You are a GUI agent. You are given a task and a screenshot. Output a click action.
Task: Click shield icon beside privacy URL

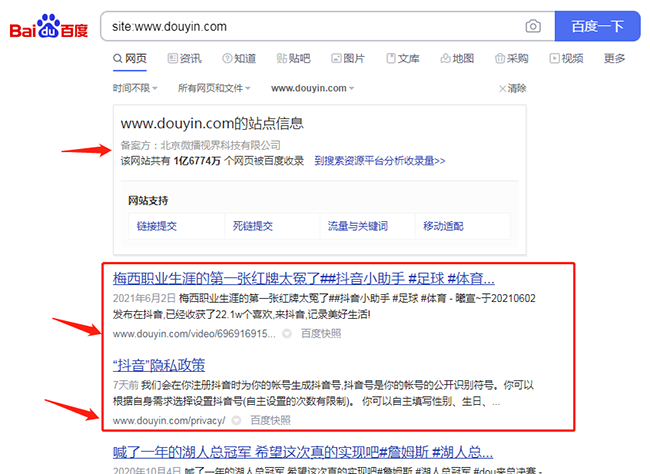point(236,421)
